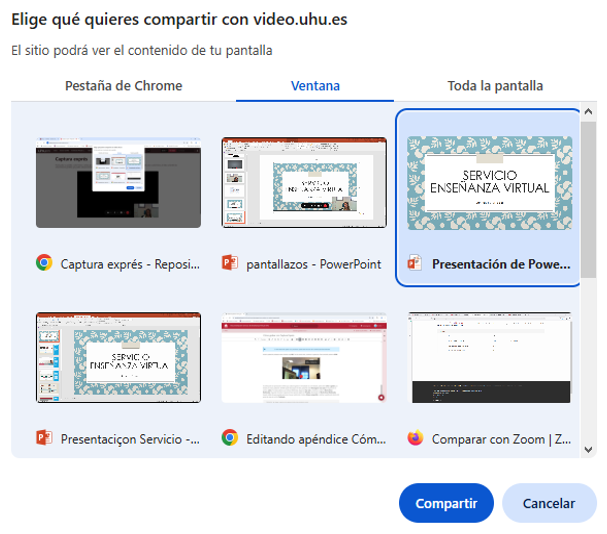Switch to the Toda la pantalla tab
Image resolution: width=607 pixels, height=534 pixels.
point(495,86)
